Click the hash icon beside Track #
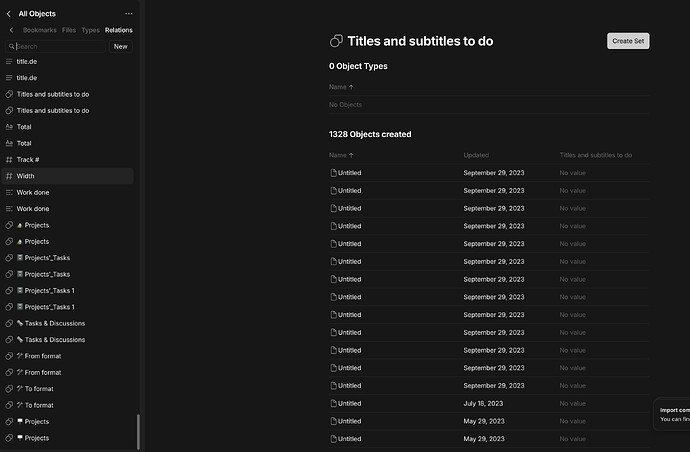 click(x=9, y=159)
